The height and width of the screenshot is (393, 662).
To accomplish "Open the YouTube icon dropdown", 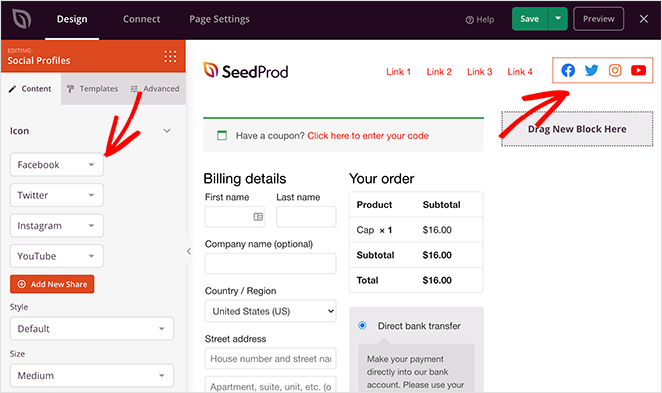I will (57, 256).
